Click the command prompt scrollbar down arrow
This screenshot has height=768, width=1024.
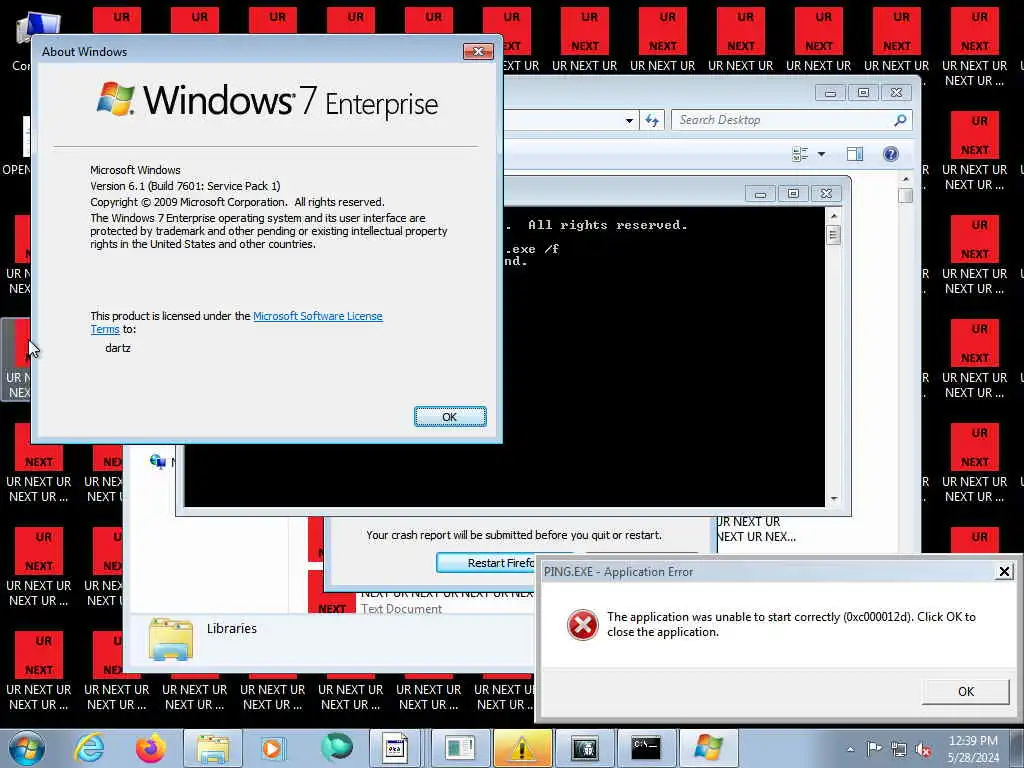pyautogui.click(x=833, y=499)
